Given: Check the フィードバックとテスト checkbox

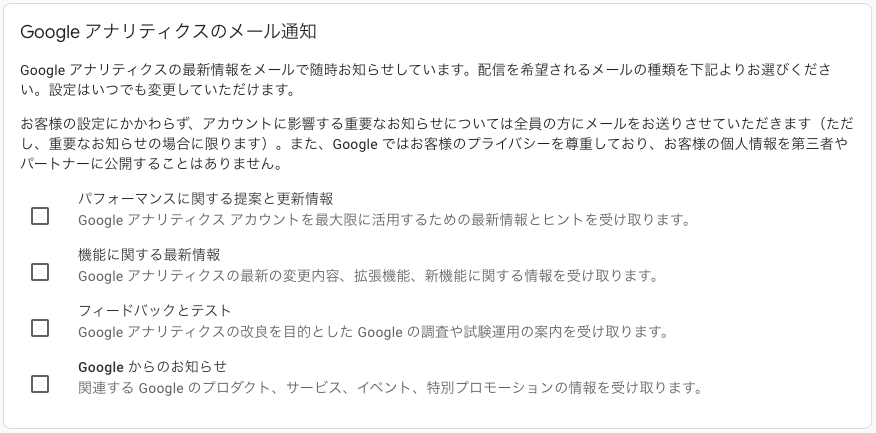Looking at the screenshot, I should (x=40, y=328).
